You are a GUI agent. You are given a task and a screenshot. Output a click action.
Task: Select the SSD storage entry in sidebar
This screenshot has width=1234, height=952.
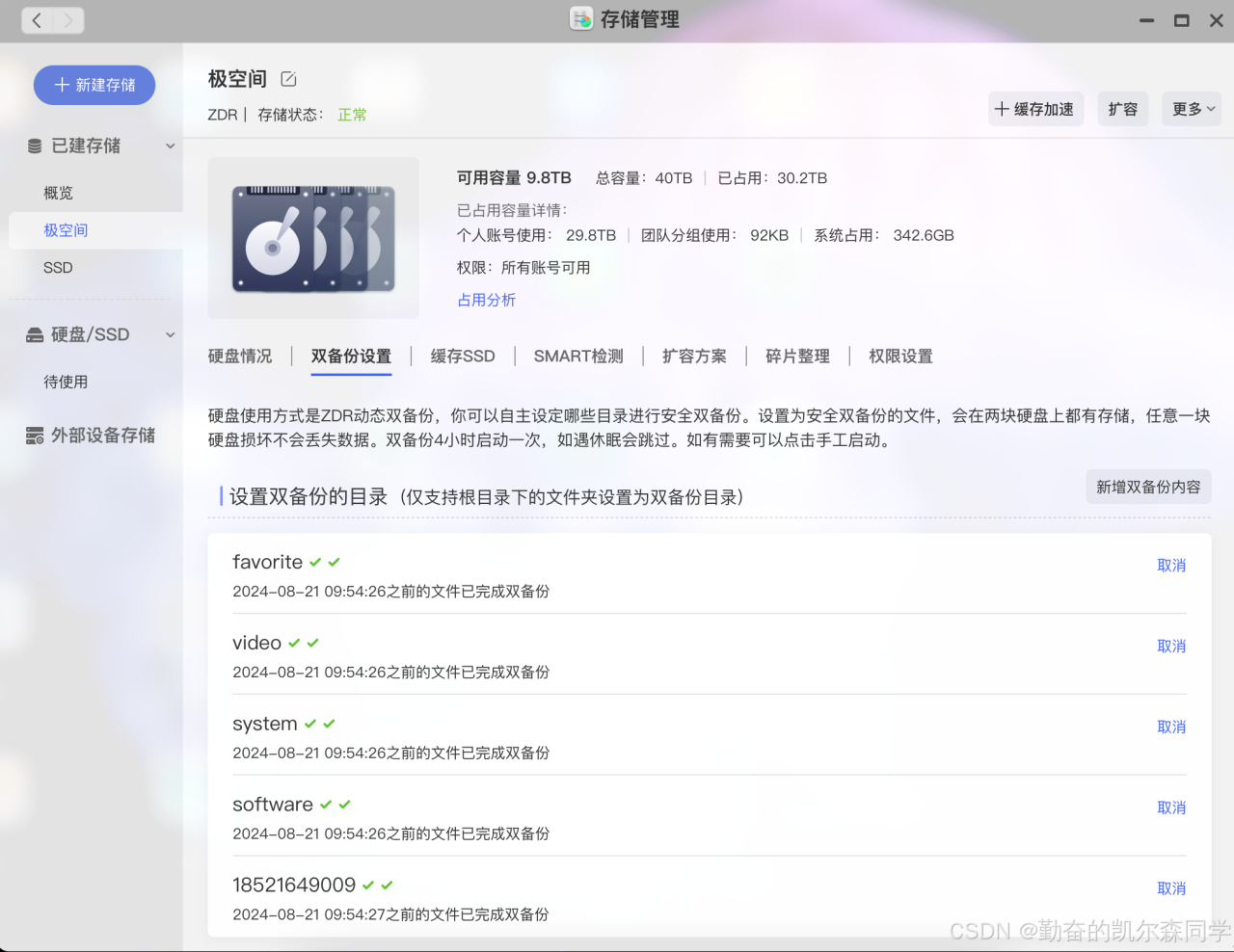pyautogui.click(x=58, y=267)
